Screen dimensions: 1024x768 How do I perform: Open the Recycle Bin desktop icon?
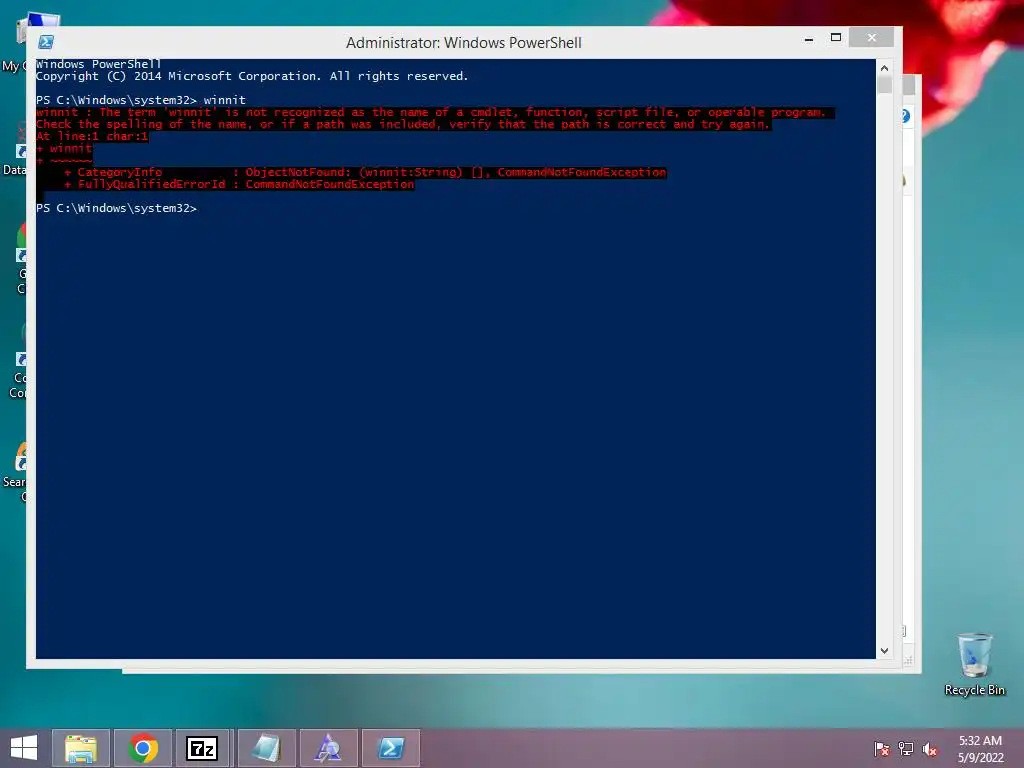(974, 664)
